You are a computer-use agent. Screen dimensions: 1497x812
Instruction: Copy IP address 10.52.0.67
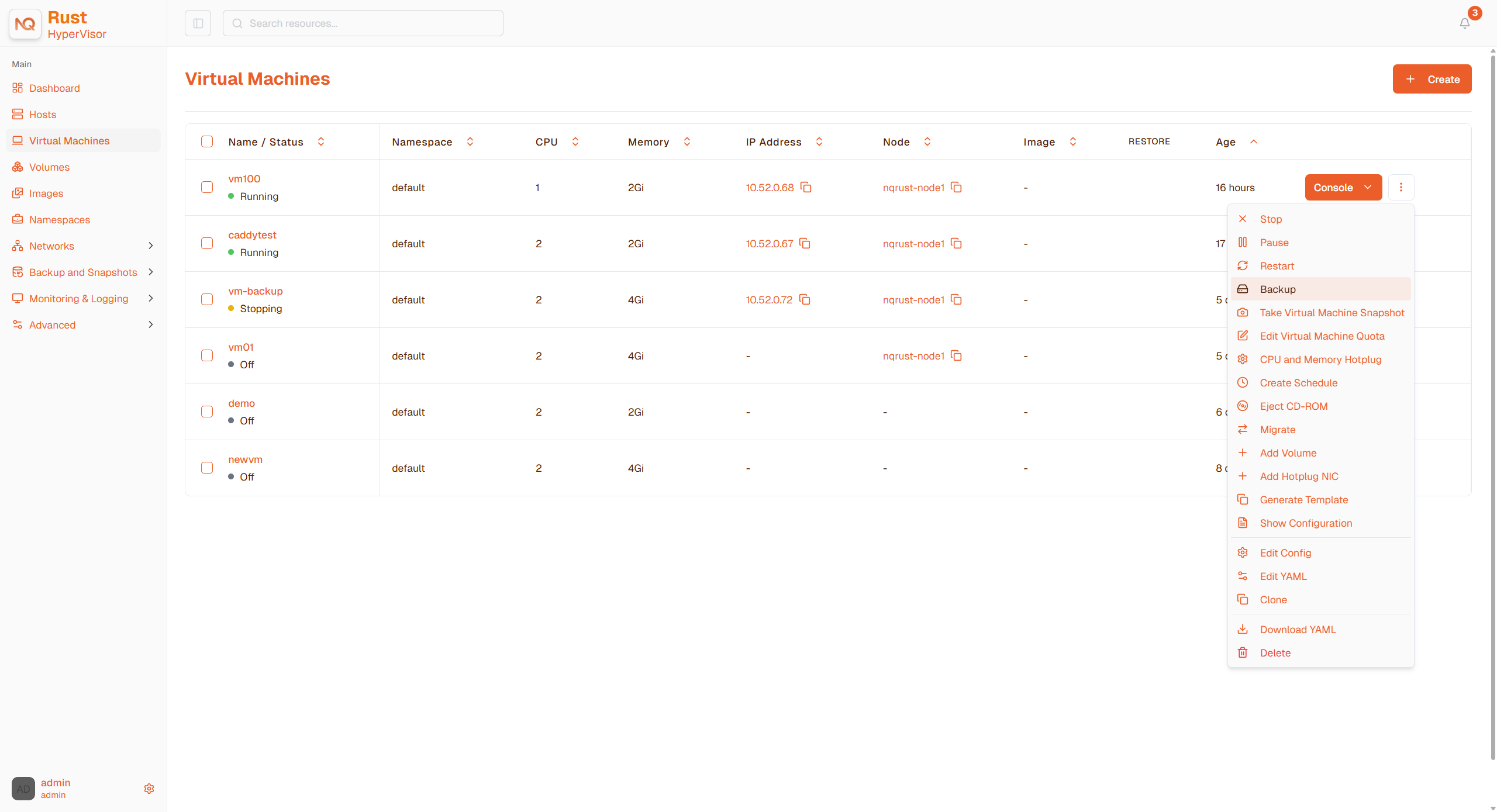805,244
